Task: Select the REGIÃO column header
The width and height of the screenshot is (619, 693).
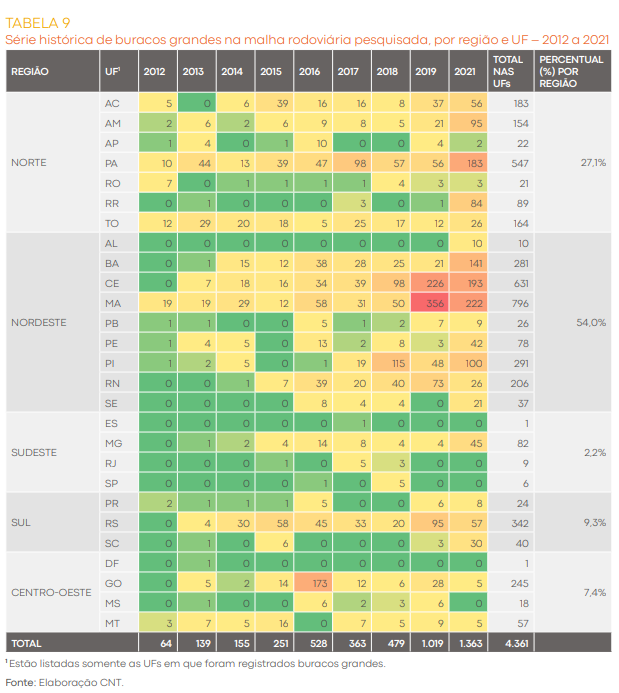Action: pos(30,72)
